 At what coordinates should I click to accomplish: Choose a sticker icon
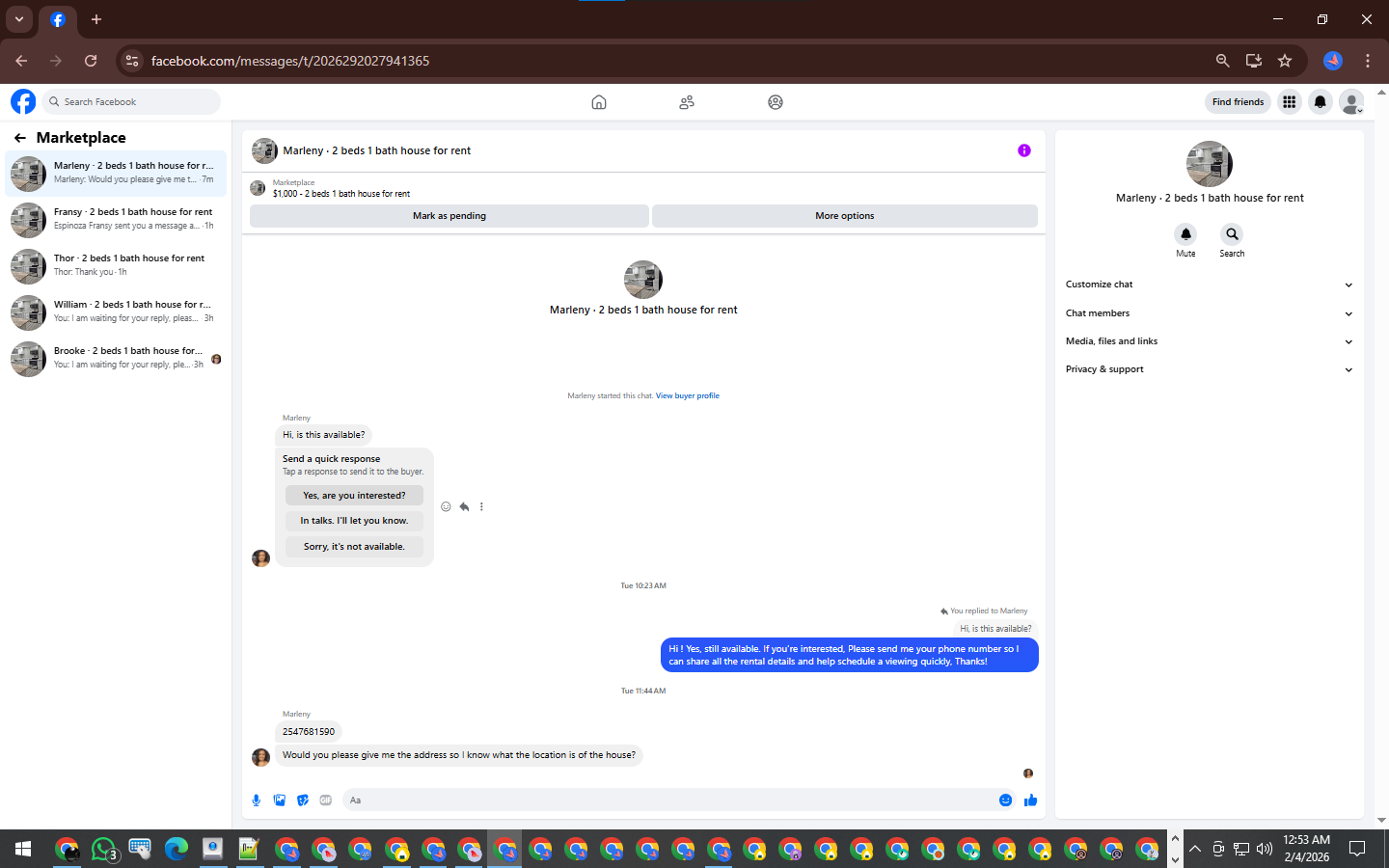303,800
